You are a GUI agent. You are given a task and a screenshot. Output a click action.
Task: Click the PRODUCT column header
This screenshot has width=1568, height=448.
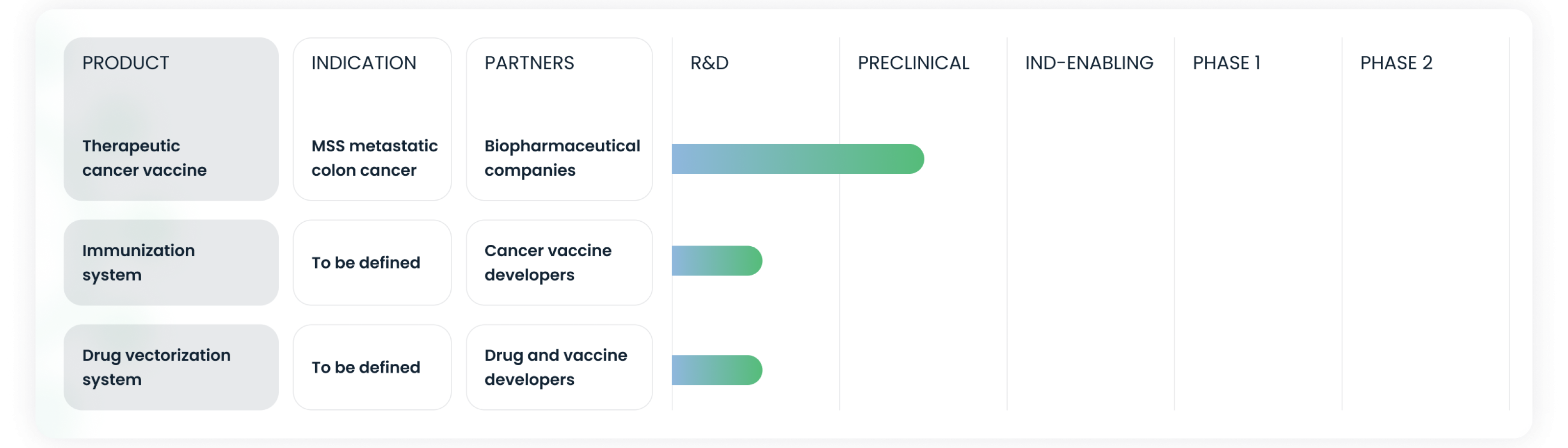pos(126,63)
